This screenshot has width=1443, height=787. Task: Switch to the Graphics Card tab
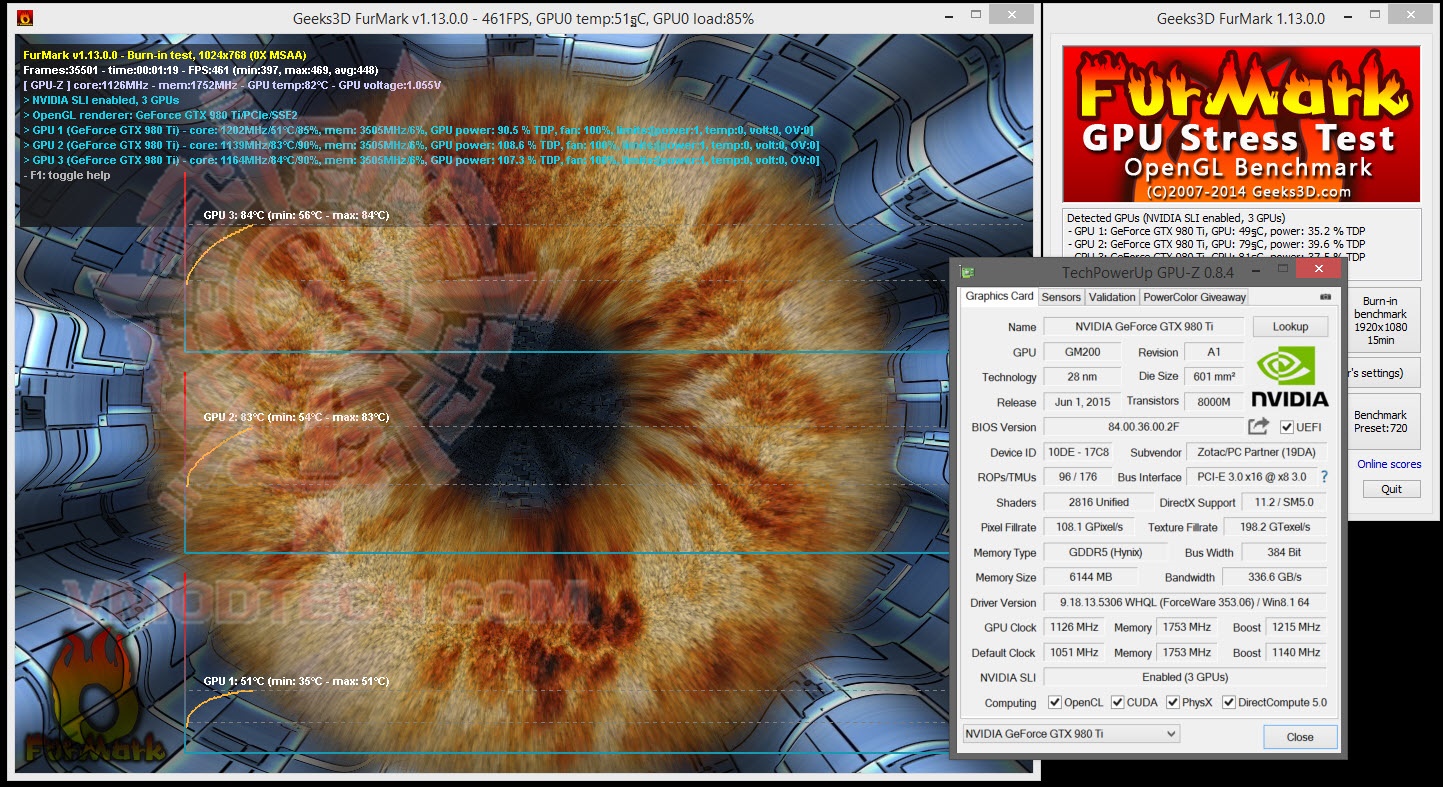999,296
